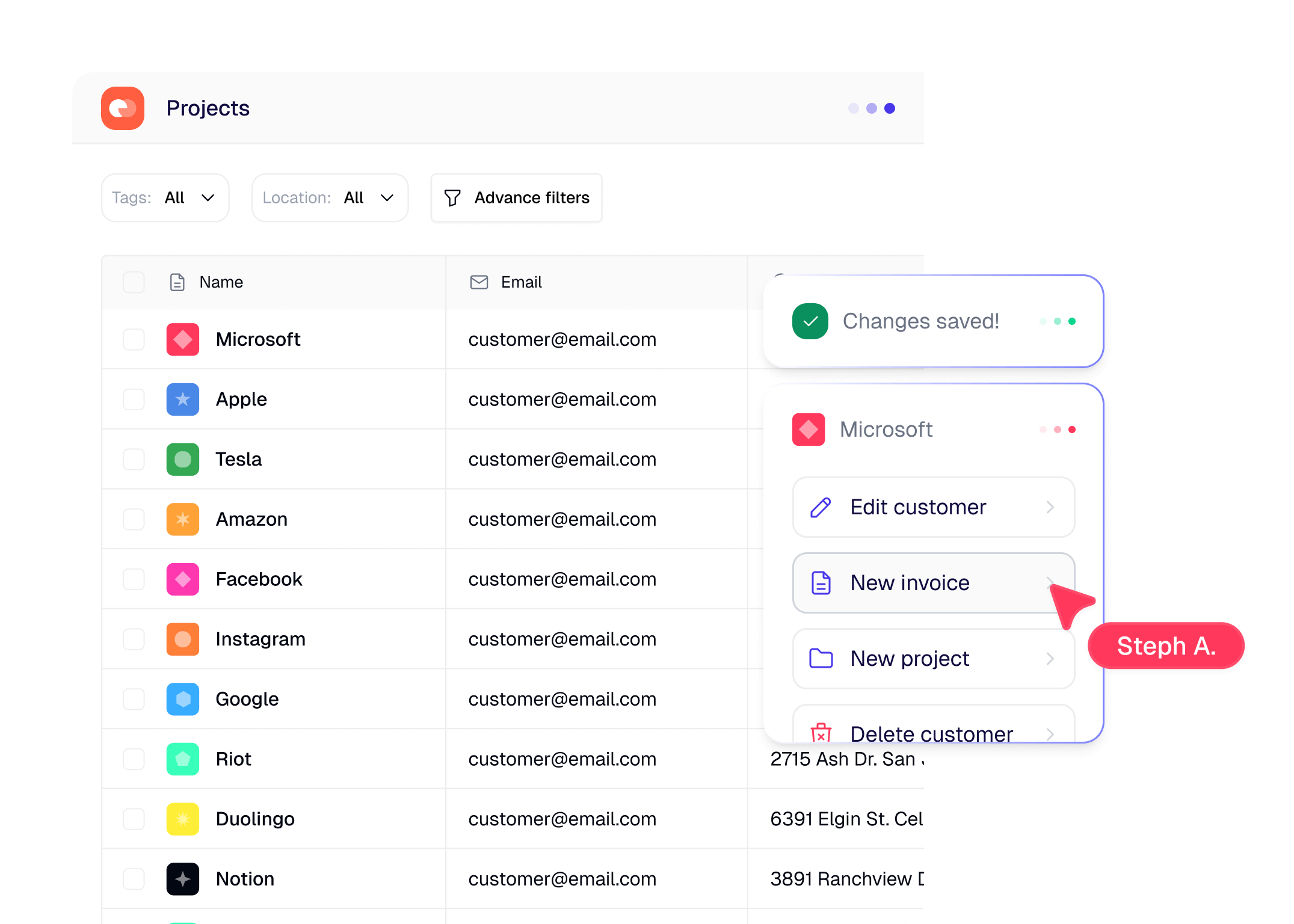Open the dots menu on Microsoft panel
1294x924 pixels.
coord(1058,430)
